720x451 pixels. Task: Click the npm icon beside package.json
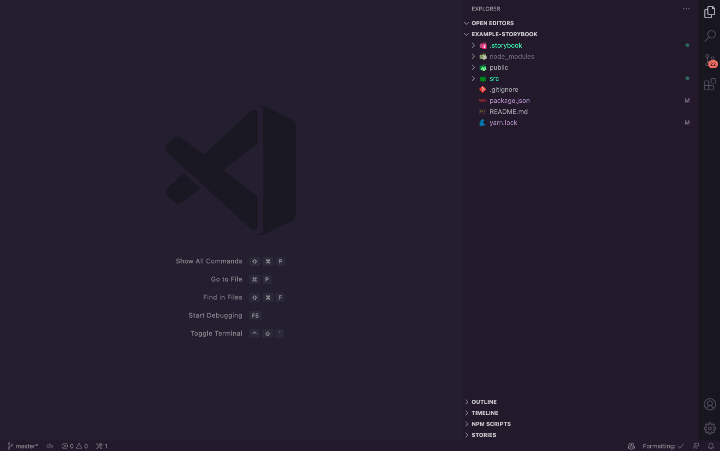coord(482,101)
